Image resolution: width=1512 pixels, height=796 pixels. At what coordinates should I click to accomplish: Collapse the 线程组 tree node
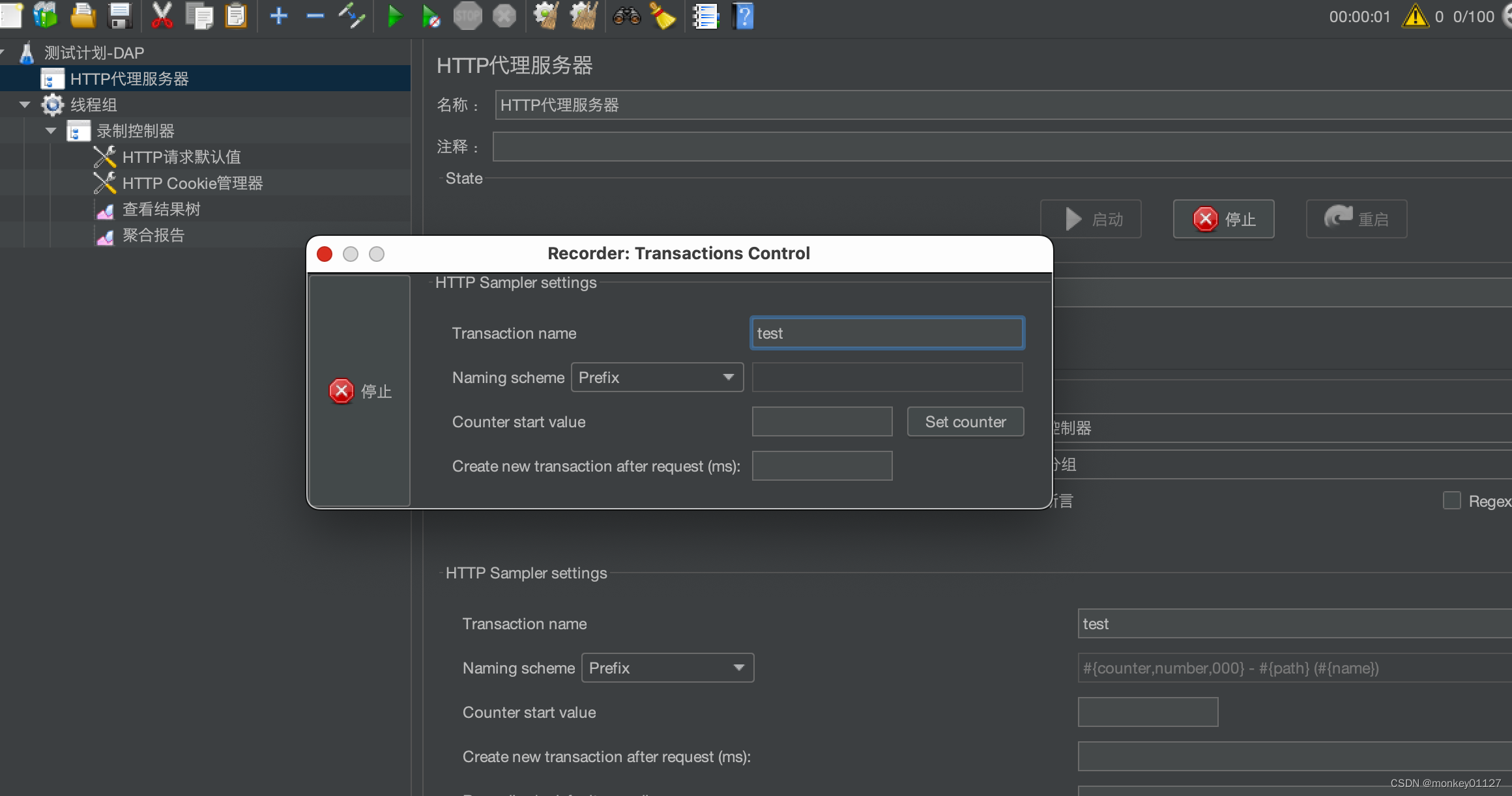tap(25, 104)
